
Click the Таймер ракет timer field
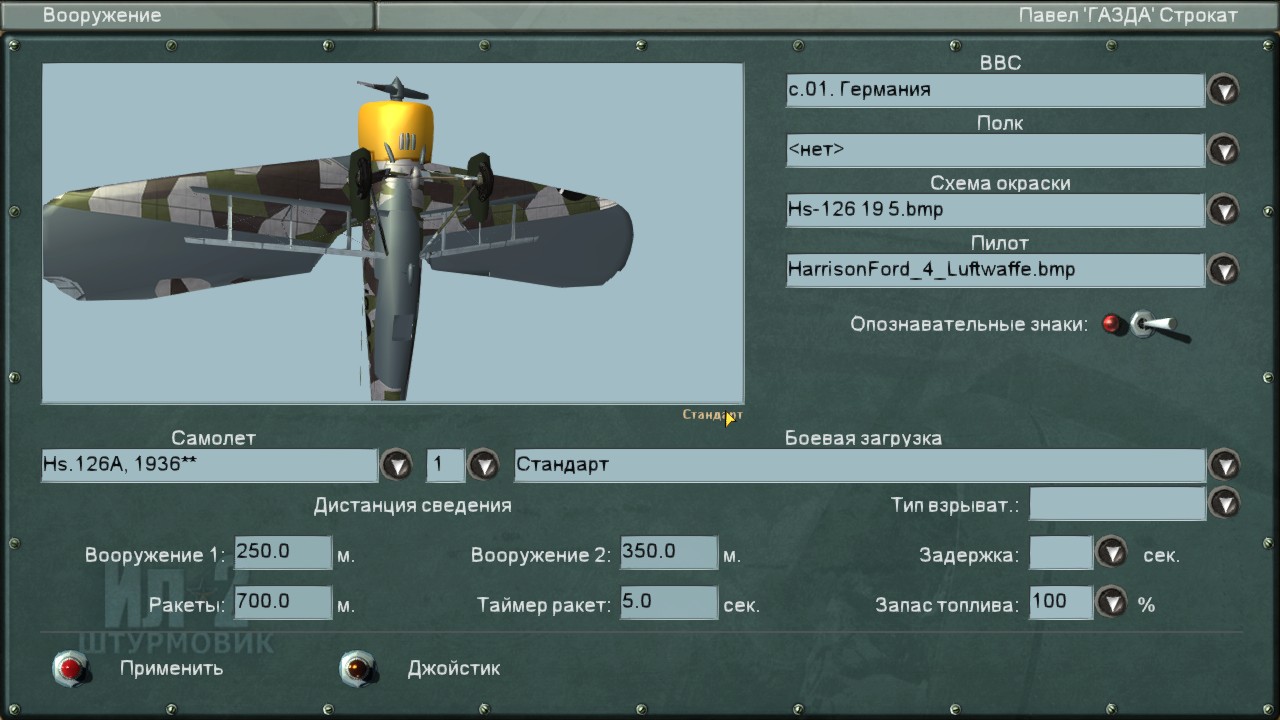coord(669,602)
